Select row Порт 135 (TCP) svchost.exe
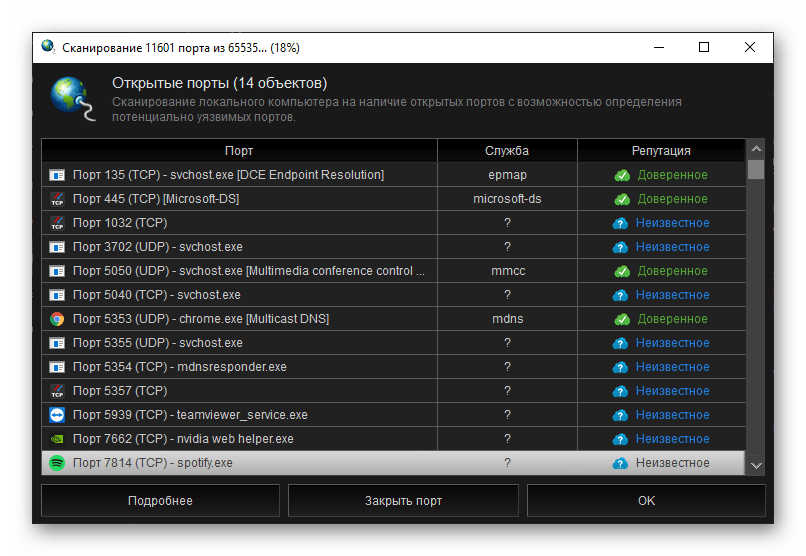The width and height of the screenshot is (806, 556). click(394, 175)
